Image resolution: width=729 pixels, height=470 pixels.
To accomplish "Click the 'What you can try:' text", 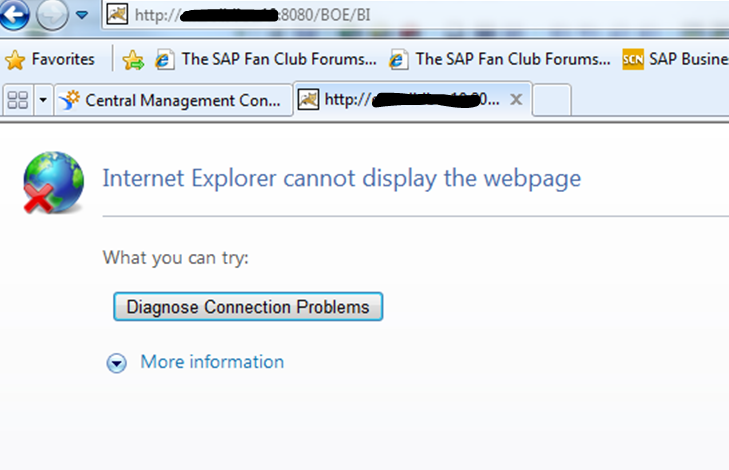I will click(176, 258).
